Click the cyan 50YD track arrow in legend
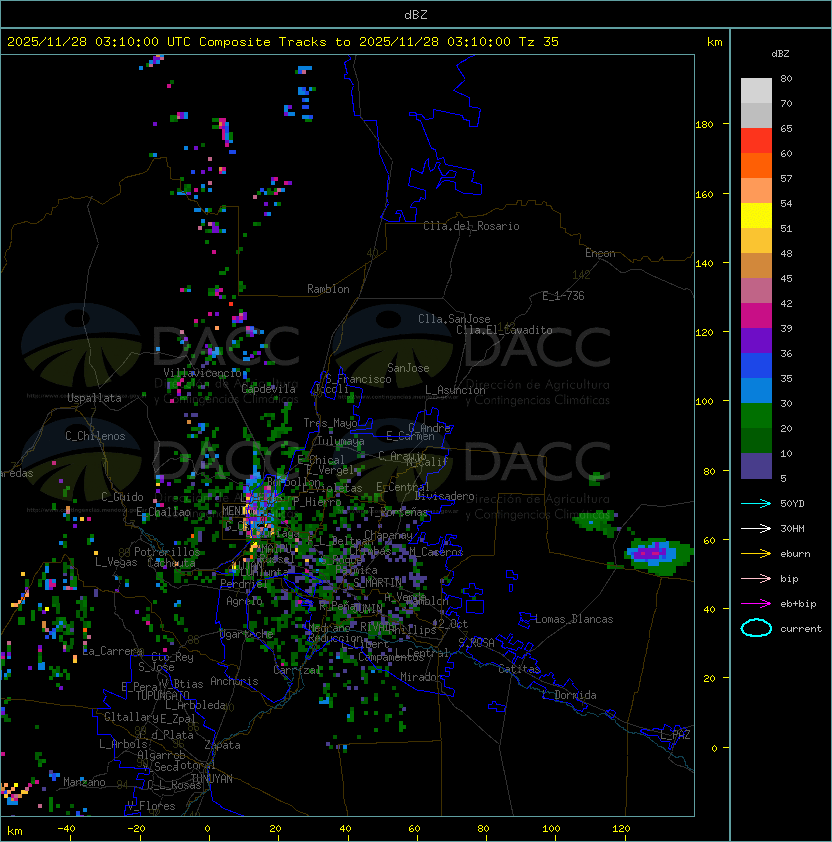This screenshot has height=842, width=832. pyautogui.click(x=756, y=503)
